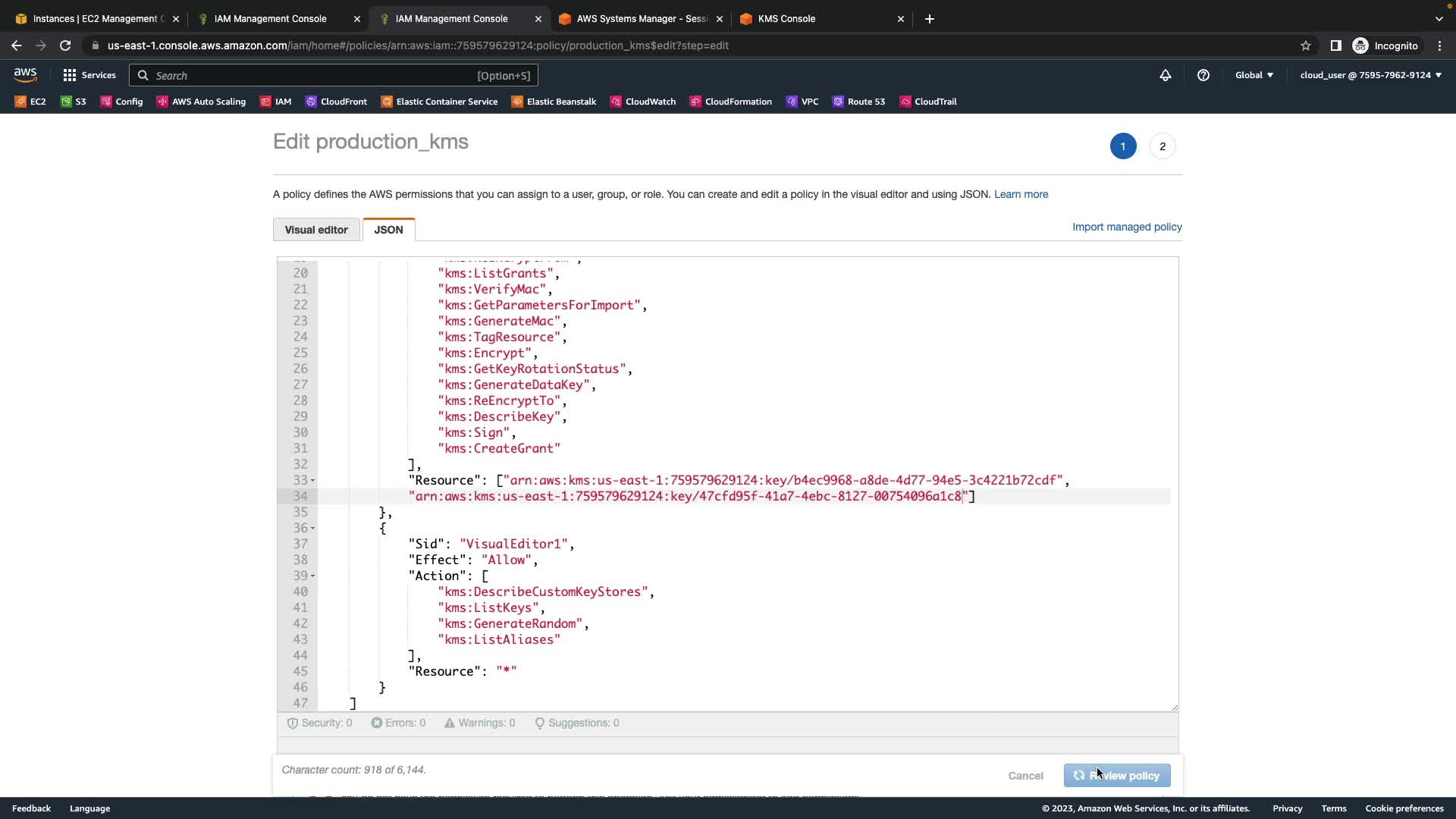Reload the page with browser refresh

65,45
